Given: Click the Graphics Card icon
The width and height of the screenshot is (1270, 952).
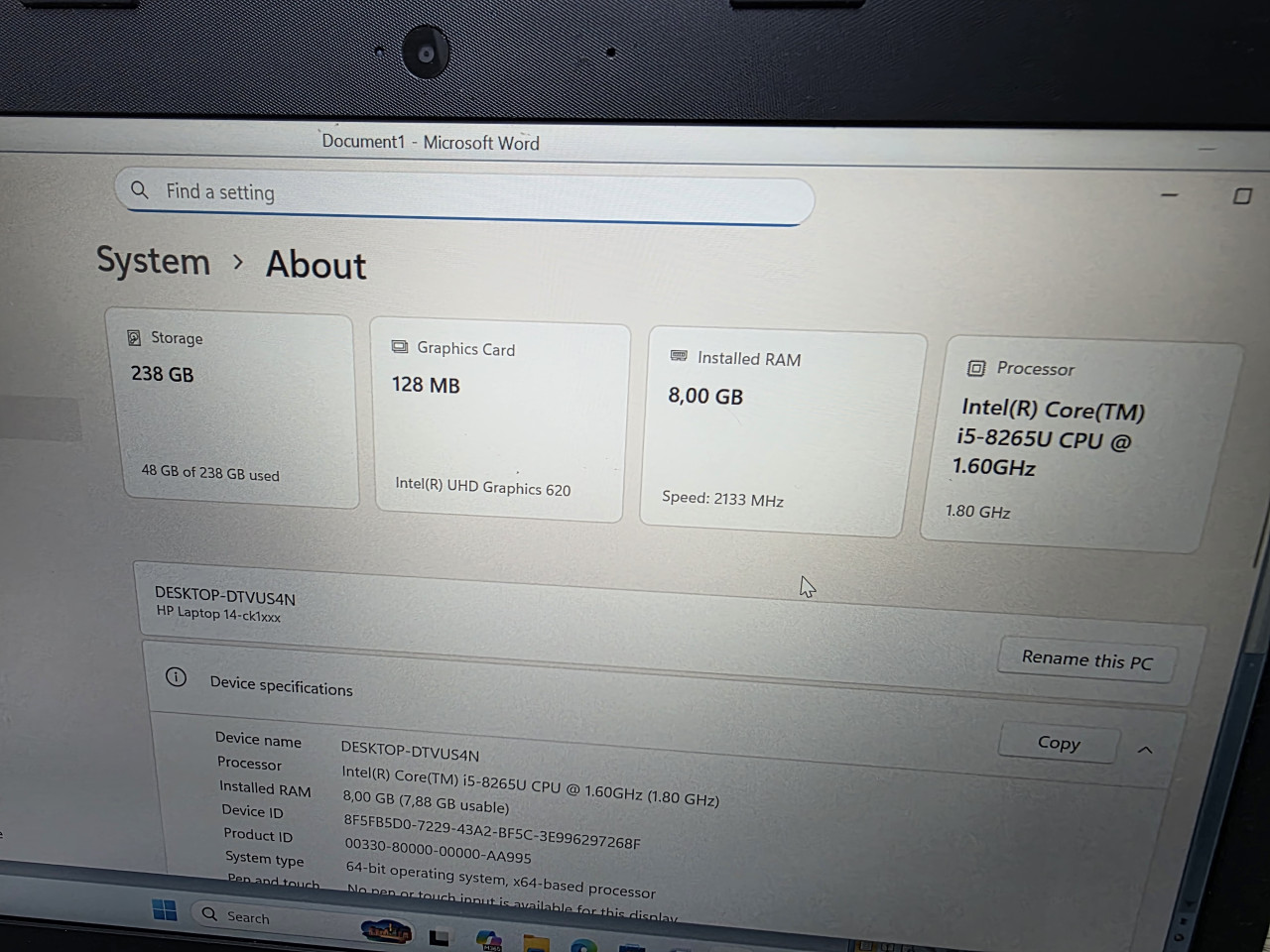Looking at the screenshot, I should [x=400, y=347].
